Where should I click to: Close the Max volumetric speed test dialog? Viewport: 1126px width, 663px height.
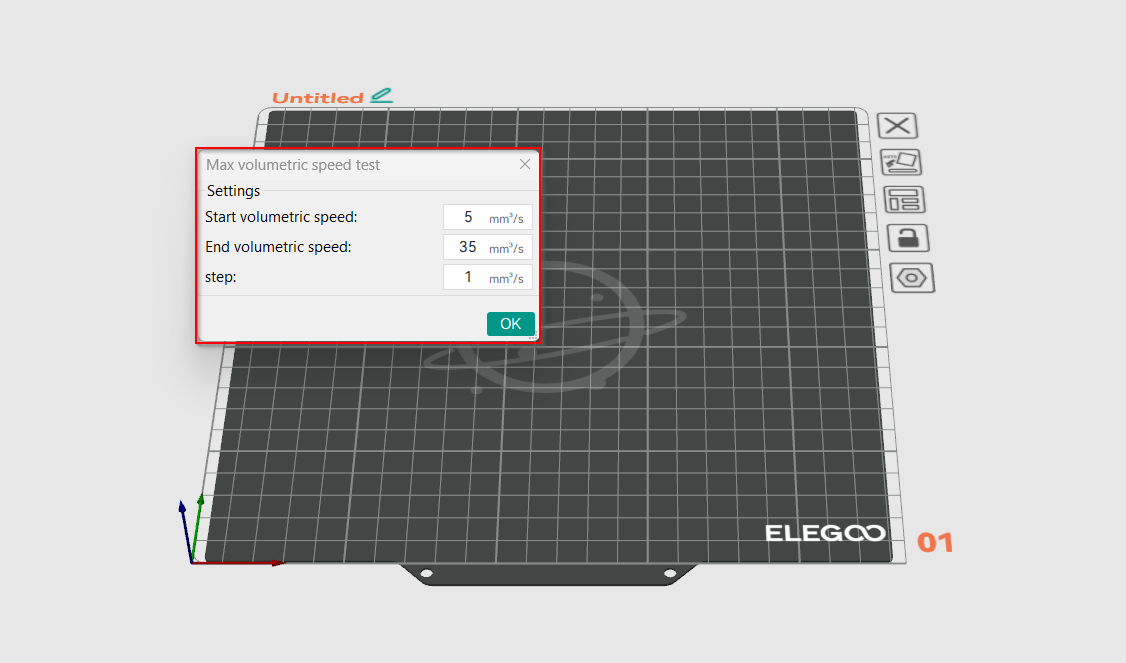(x=525, y=164)
